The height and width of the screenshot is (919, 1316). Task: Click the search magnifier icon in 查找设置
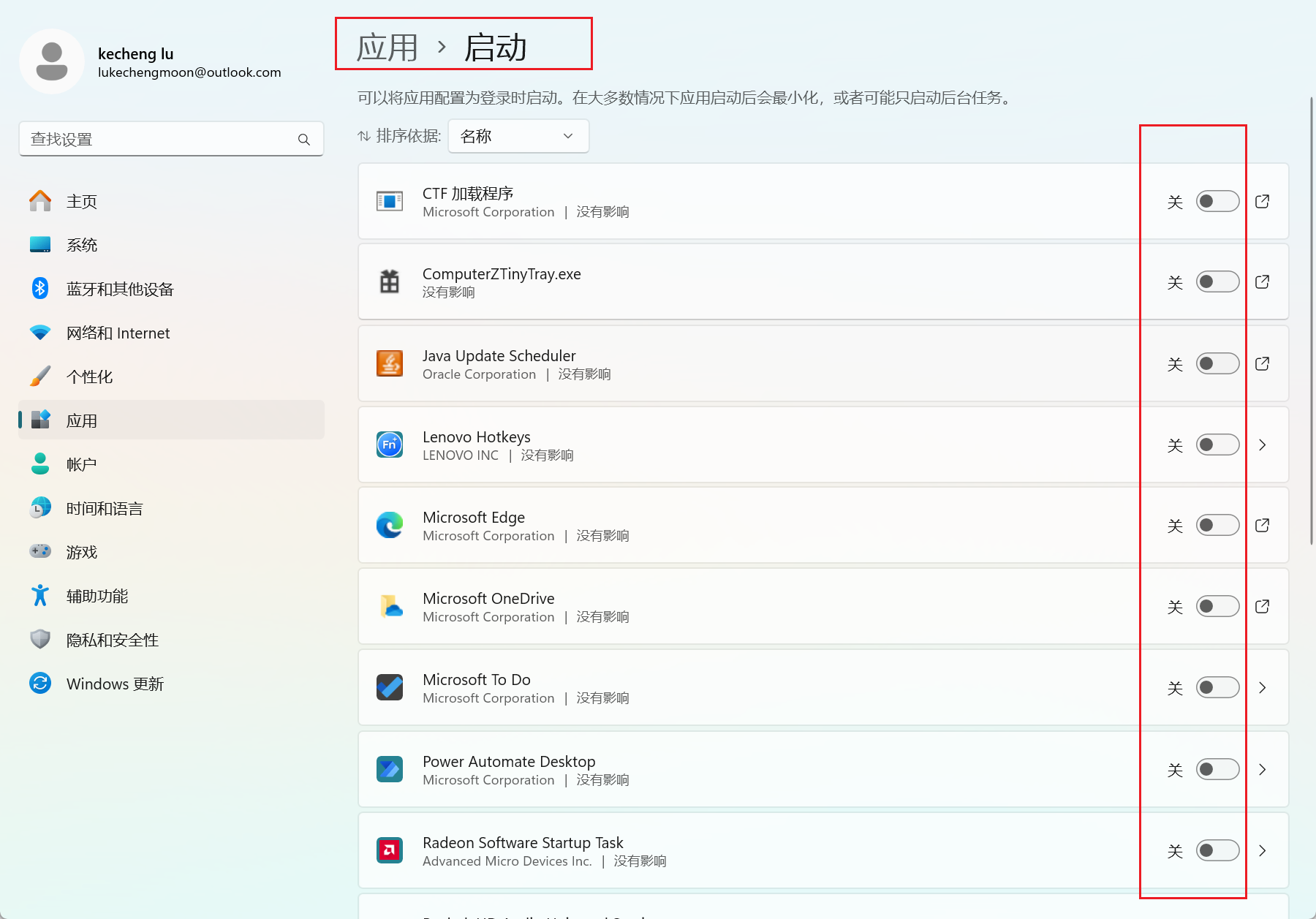[304, 139]
